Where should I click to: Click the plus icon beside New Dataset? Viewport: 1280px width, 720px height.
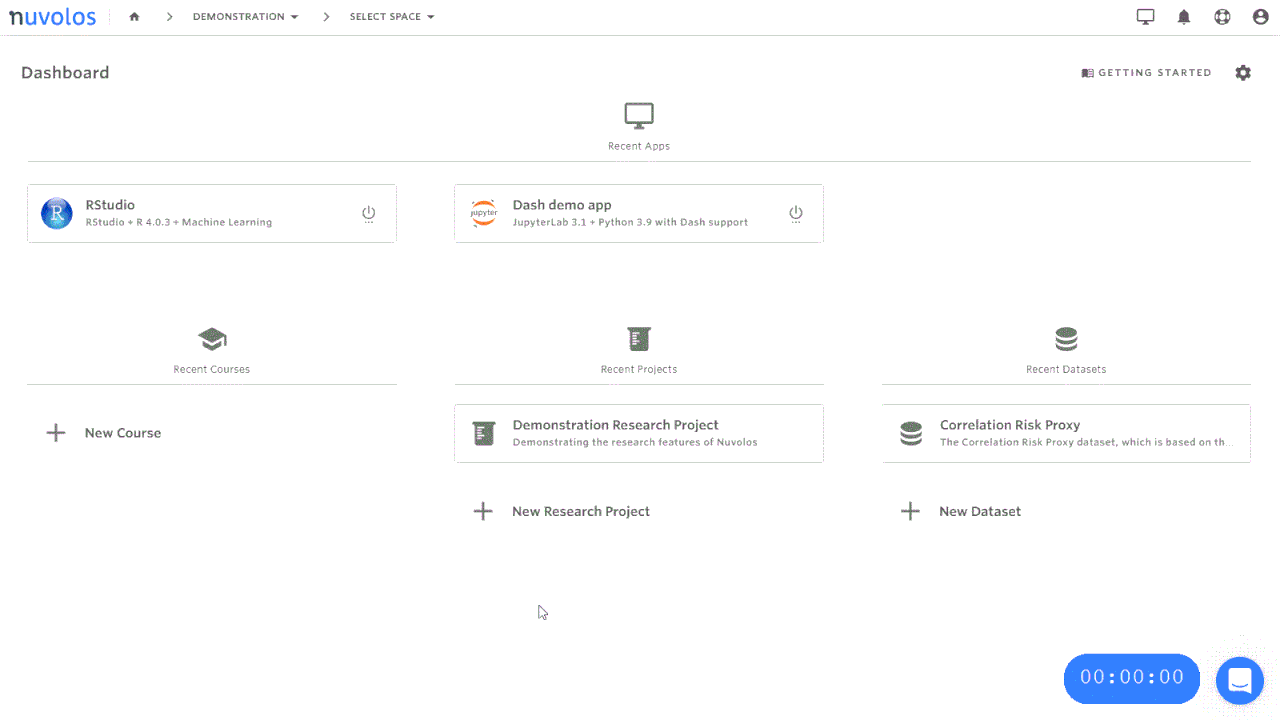coord(910,511)
